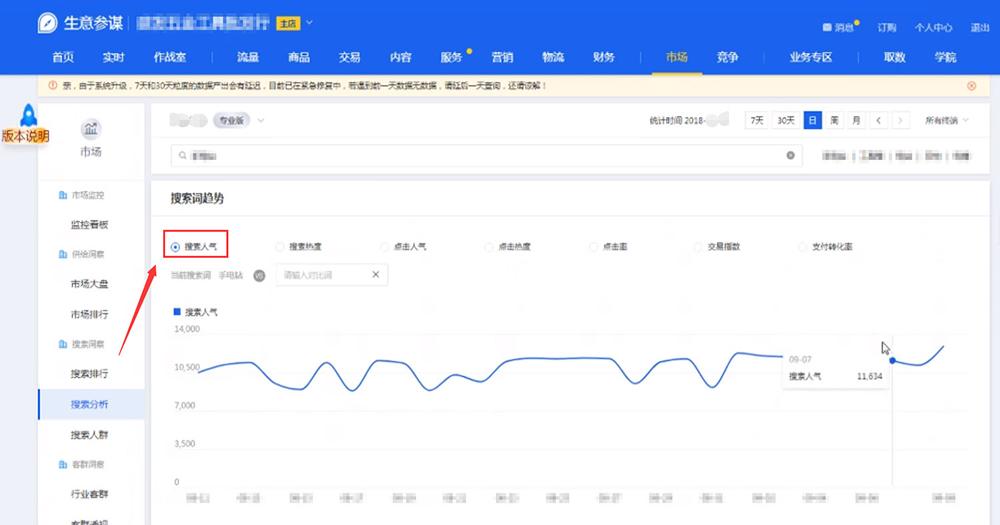The width and height of the screenshot is (1000, 525).
Task: Go to previous date with left arrow
Action: click(879, 121)
